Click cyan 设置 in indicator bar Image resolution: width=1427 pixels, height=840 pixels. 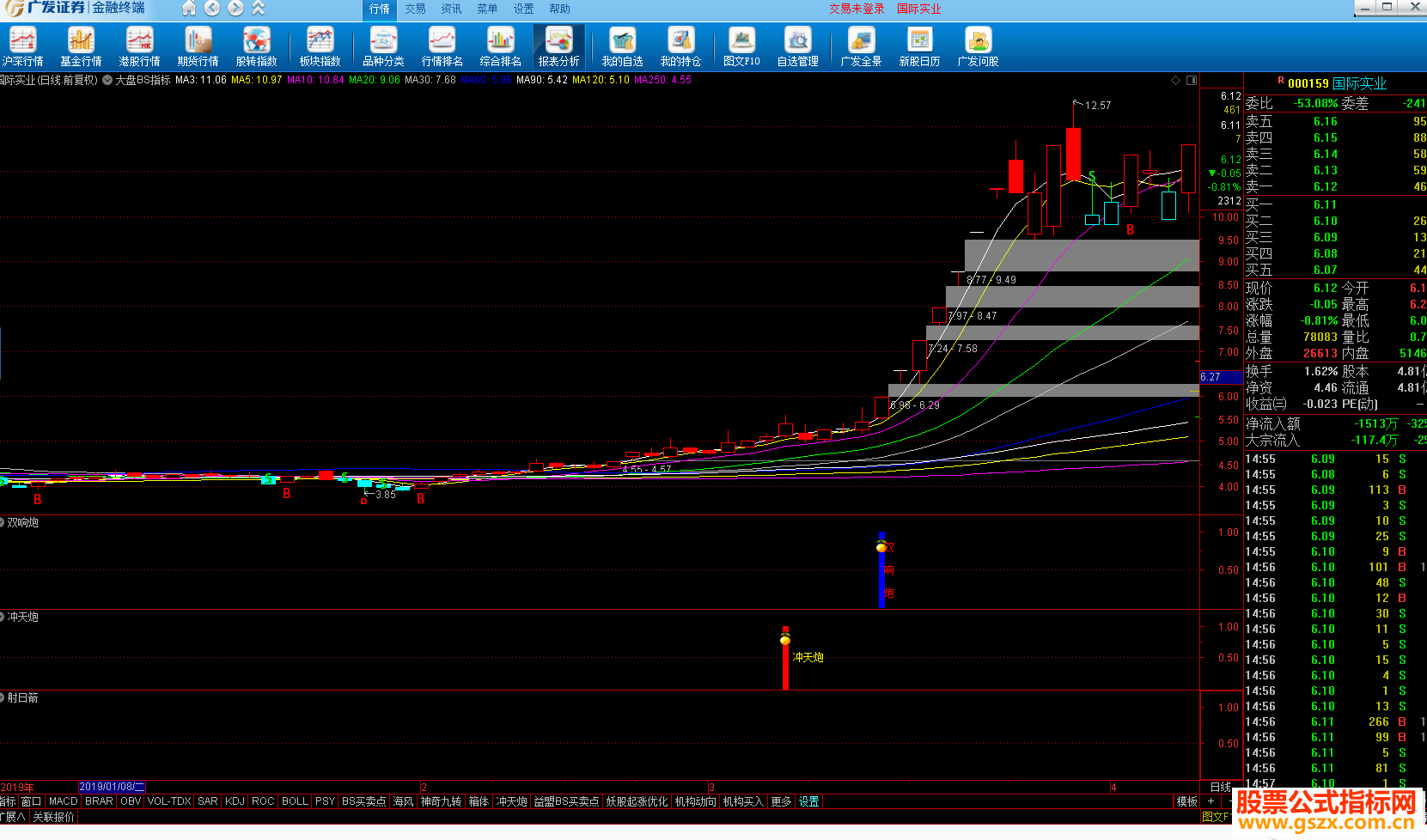808,801
